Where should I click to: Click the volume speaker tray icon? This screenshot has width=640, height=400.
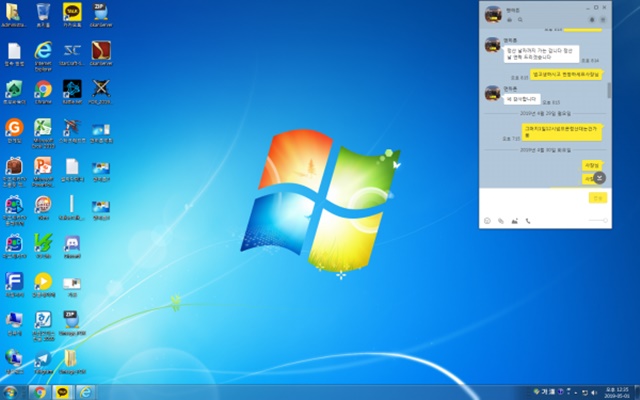click(x=594, y=392)
